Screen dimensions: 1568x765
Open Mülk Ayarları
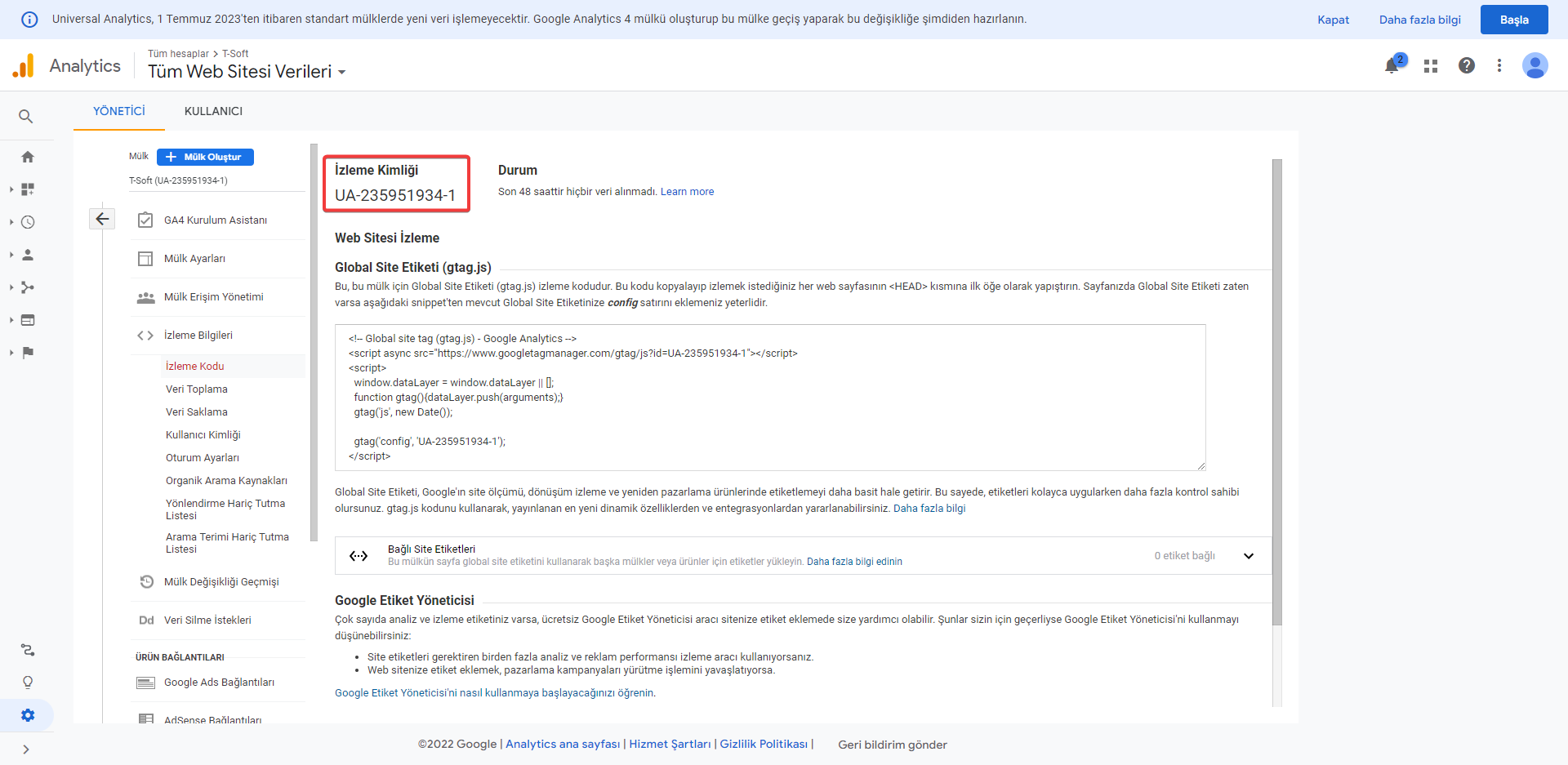[x=194, y=259]
